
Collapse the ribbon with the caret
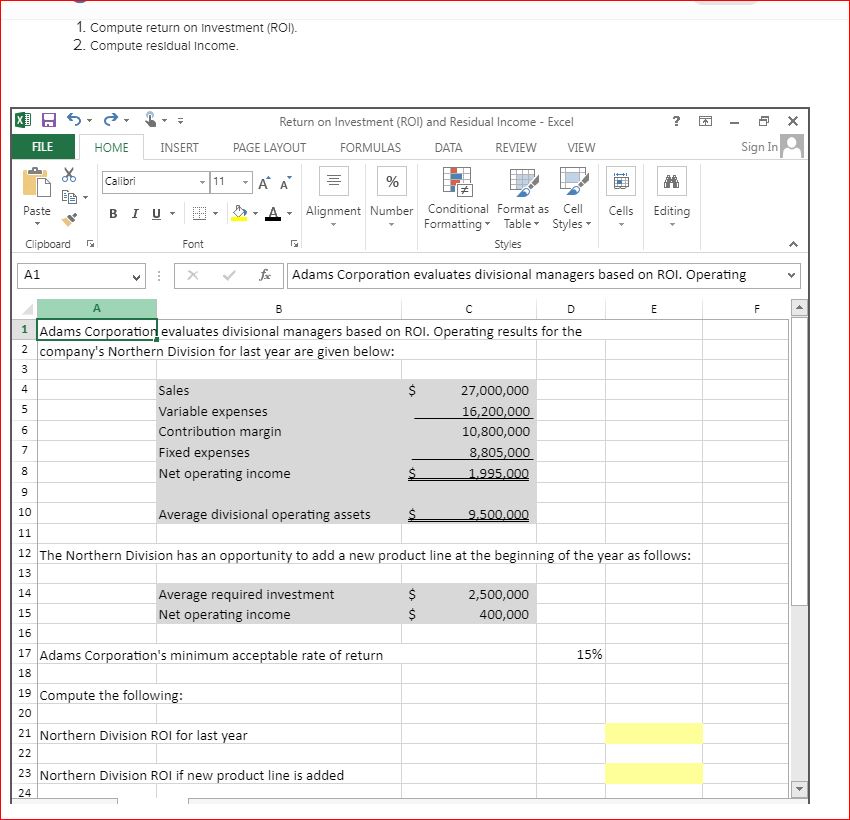794,244
